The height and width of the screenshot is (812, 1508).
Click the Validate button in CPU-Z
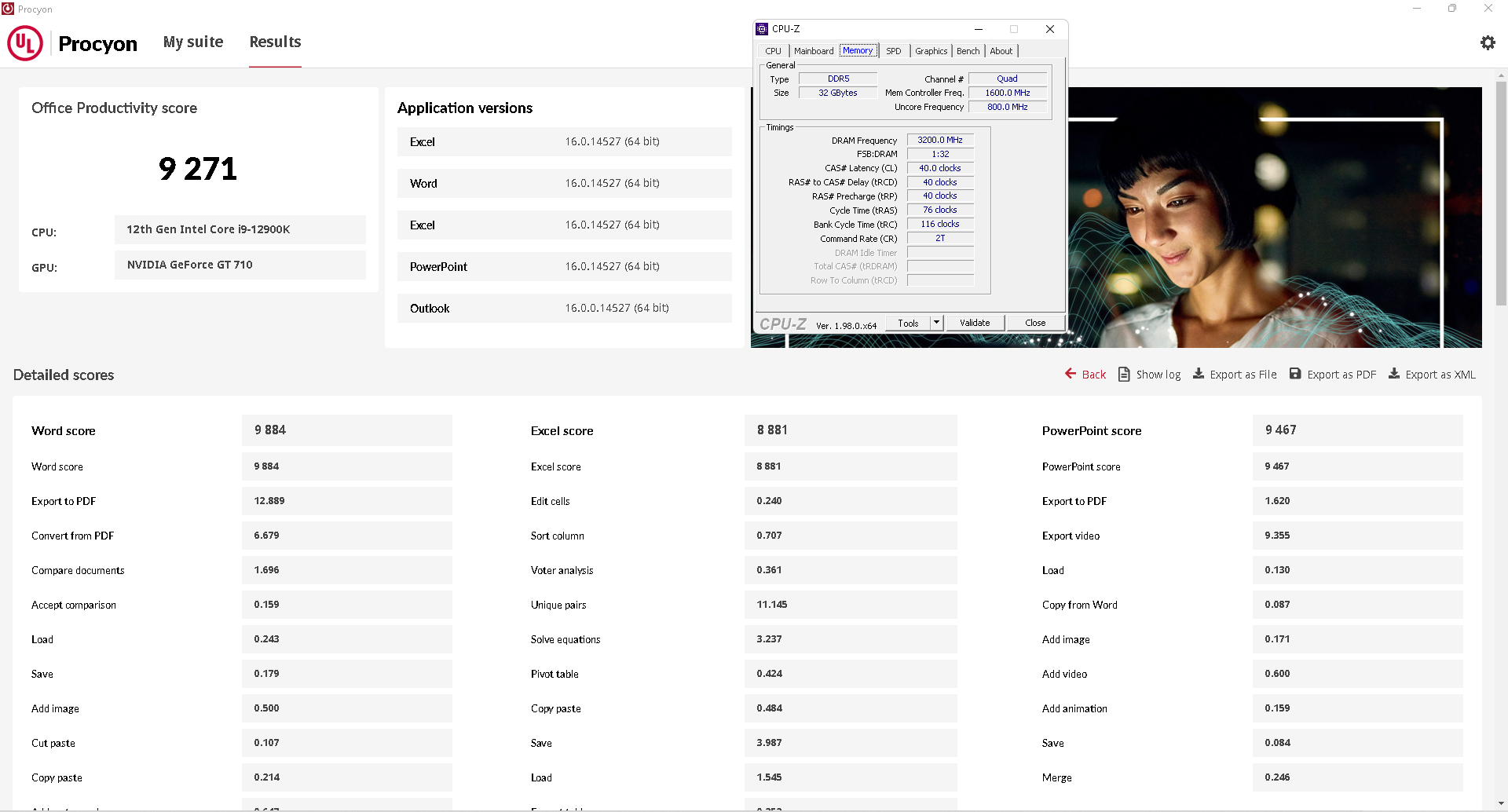point(975,323)
